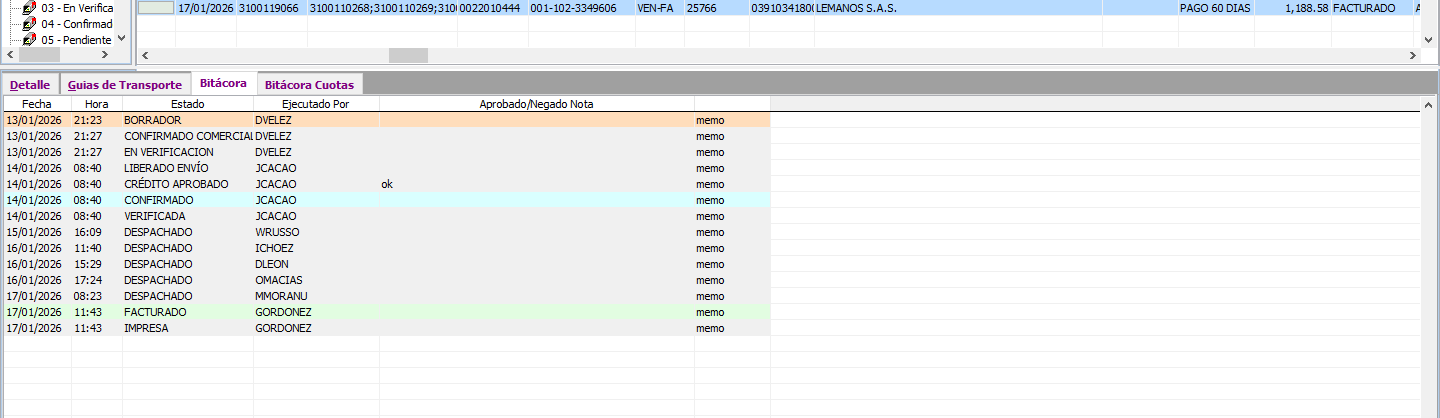Select the 03 - En Verifica tree node
Viewport: 1440px width, 418px height.
77,8
